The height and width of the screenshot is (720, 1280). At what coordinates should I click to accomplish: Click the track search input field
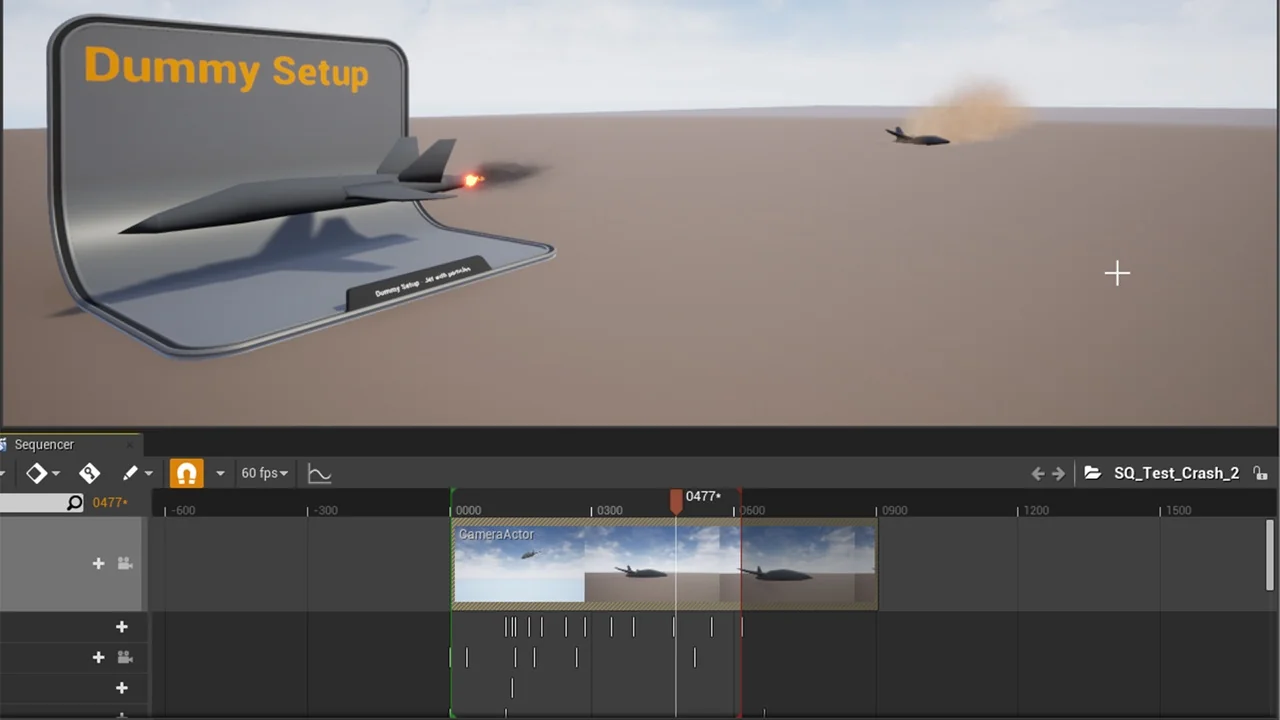click(32, 503)
